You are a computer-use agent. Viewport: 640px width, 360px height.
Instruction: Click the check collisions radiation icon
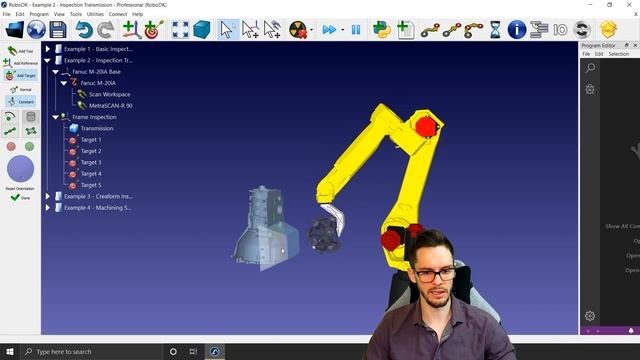298,30
